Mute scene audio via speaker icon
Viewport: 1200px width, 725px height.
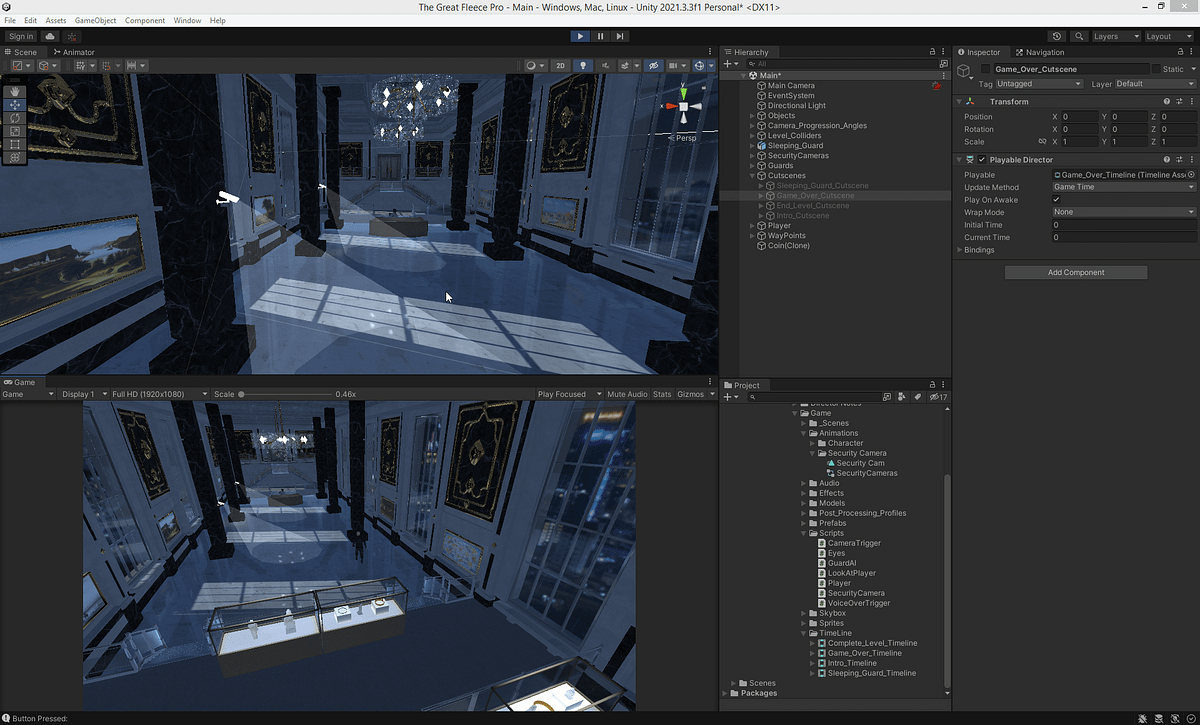[606, 65]
